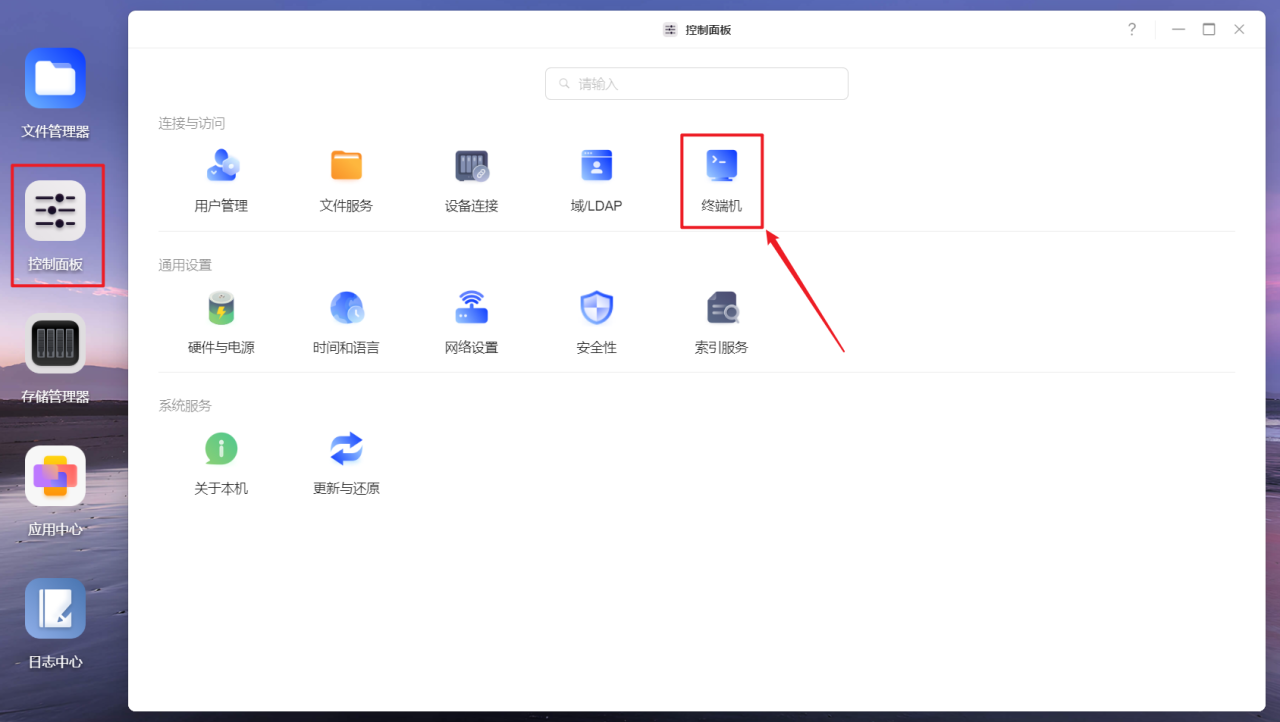Open the 域/LDAP settings icon
Screen dimensions: 1280x722
pos(596,165)
